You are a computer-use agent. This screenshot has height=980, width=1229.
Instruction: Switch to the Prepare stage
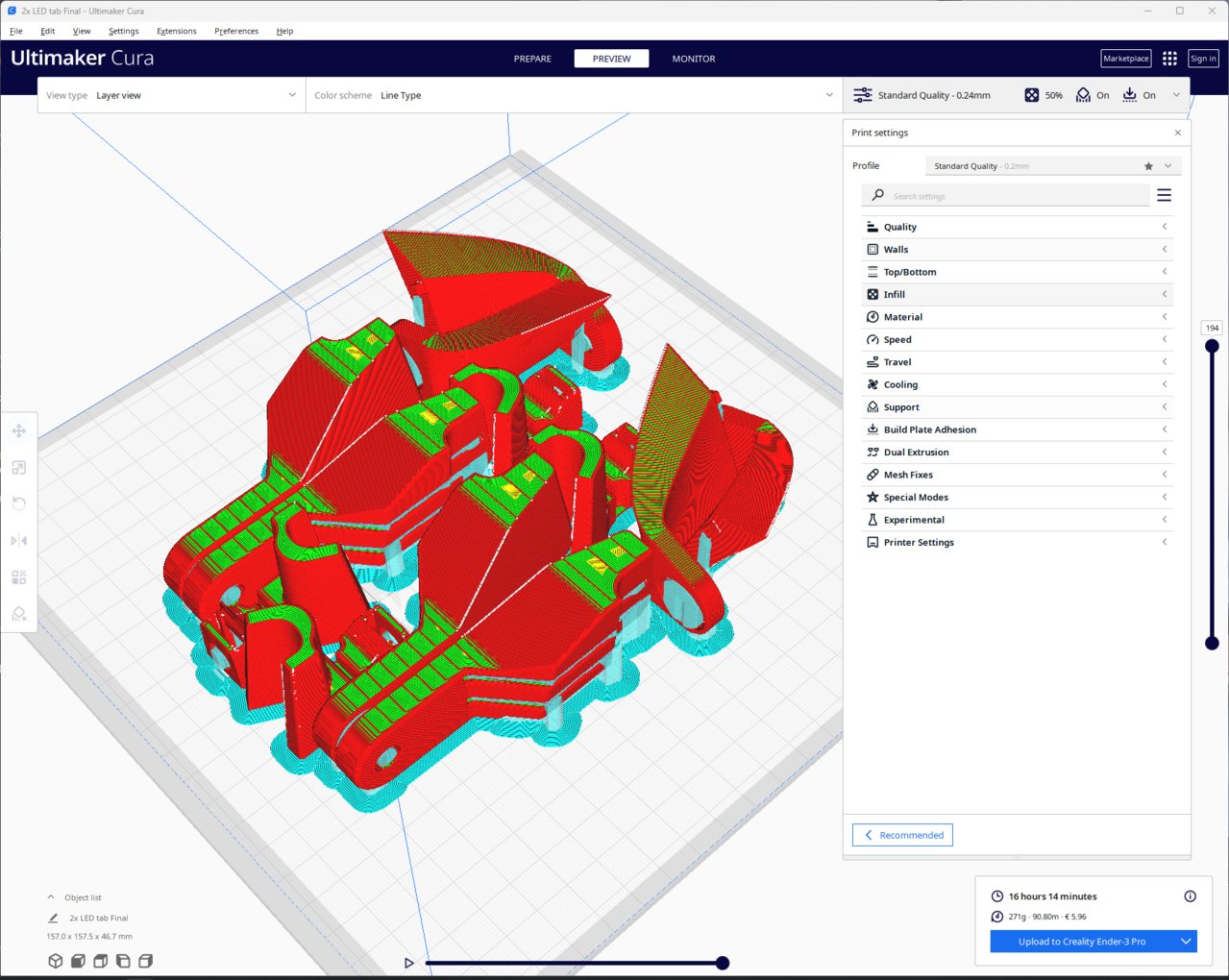tap(532, 59)
